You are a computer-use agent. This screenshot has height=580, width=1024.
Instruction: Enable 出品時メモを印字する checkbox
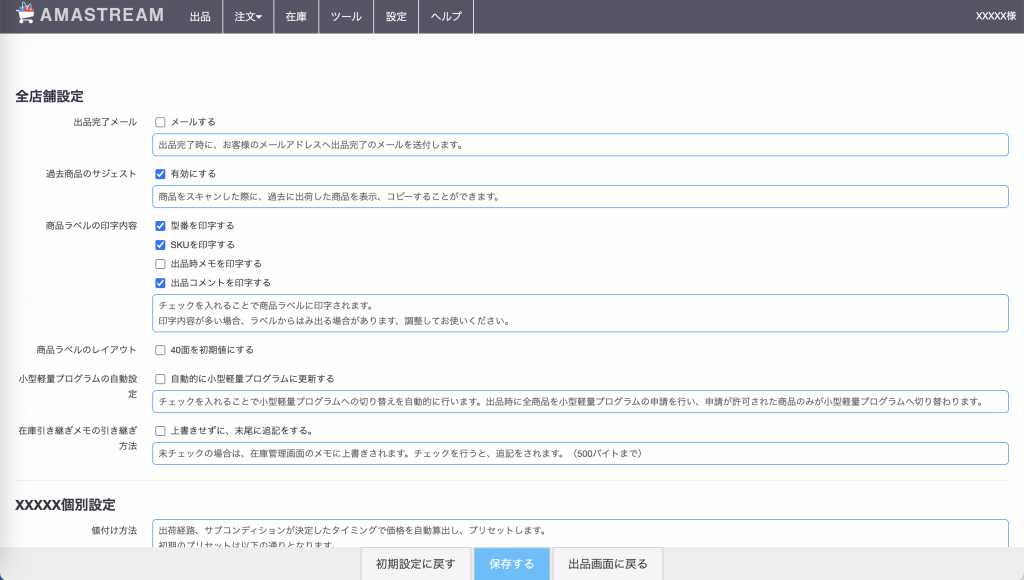[x=160, y=264]
